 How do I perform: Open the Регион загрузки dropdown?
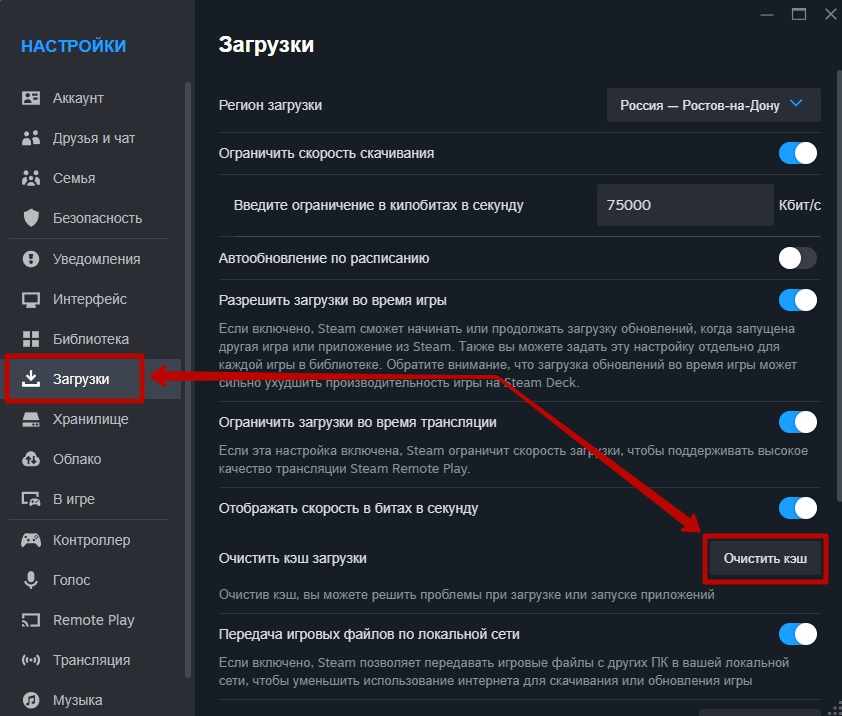(714, 105)
